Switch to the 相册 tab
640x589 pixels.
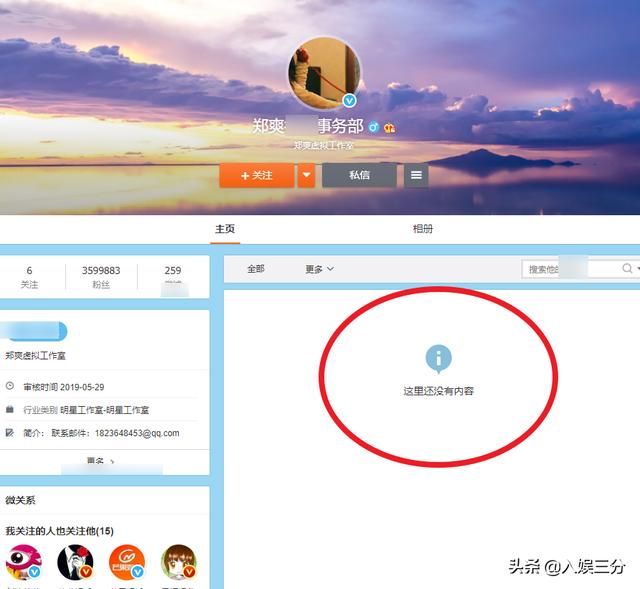(x=422, y=229)
